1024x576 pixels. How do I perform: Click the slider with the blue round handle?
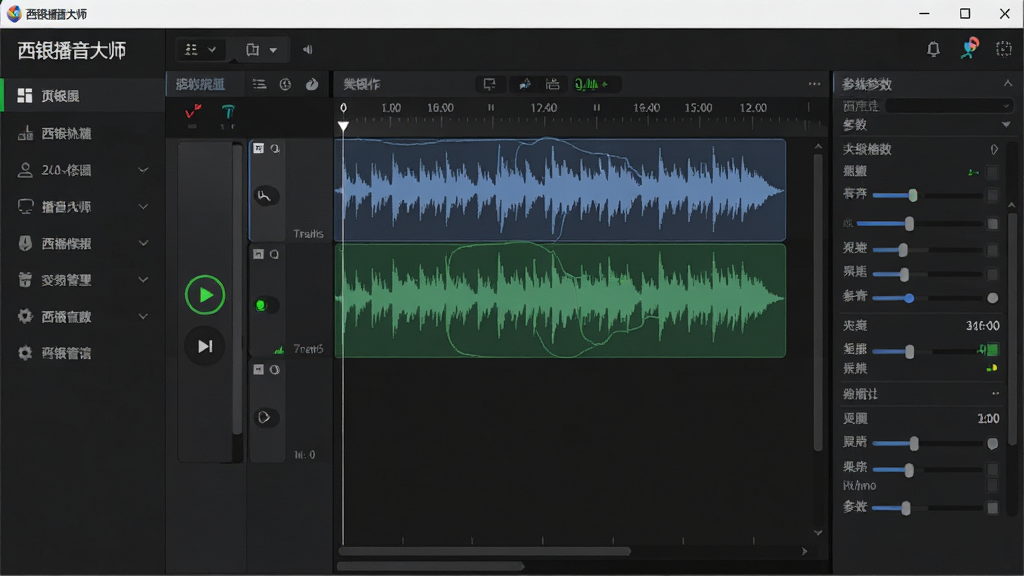927,298
